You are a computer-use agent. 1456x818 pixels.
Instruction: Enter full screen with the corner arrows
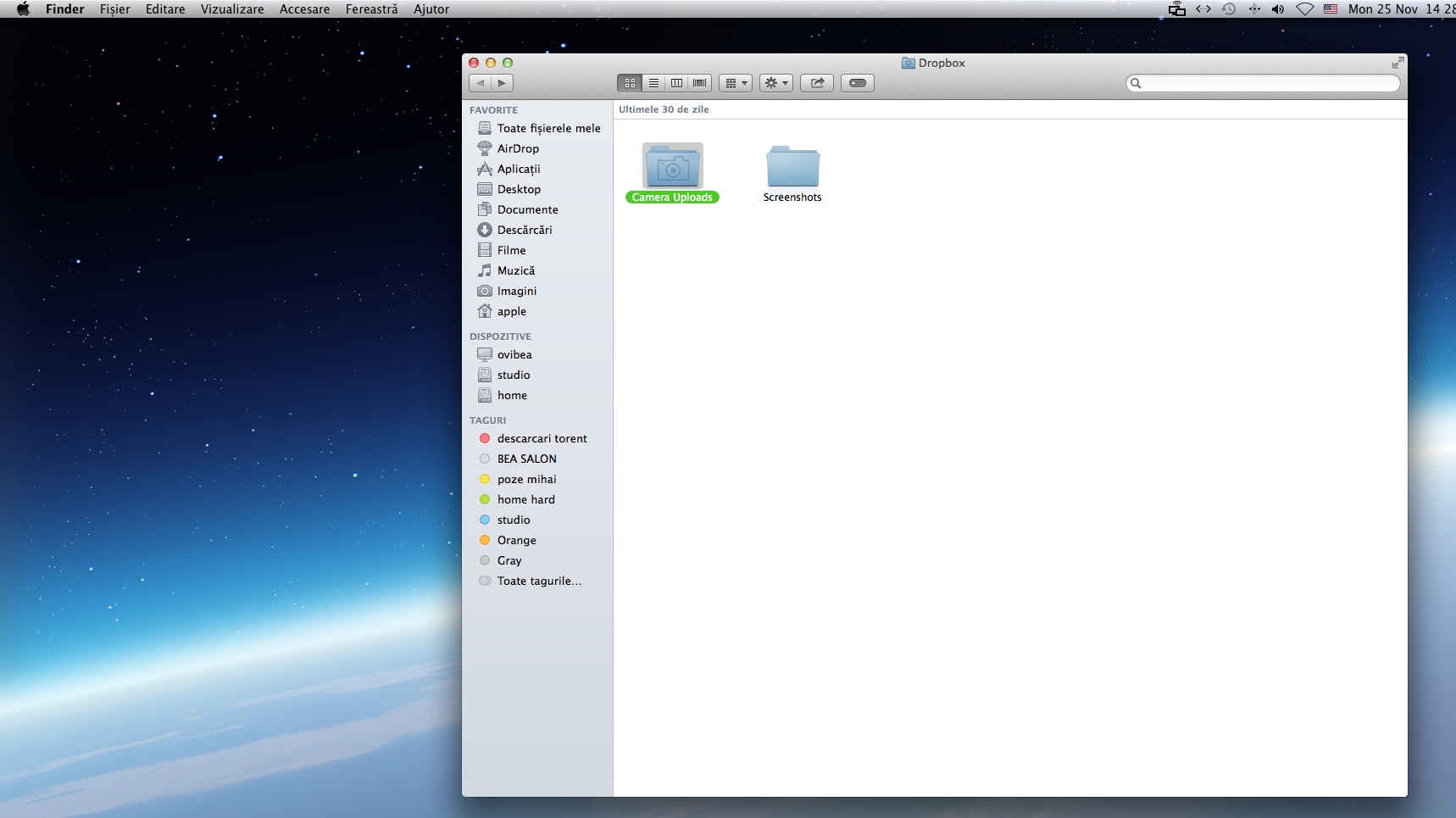[1398, 63]
